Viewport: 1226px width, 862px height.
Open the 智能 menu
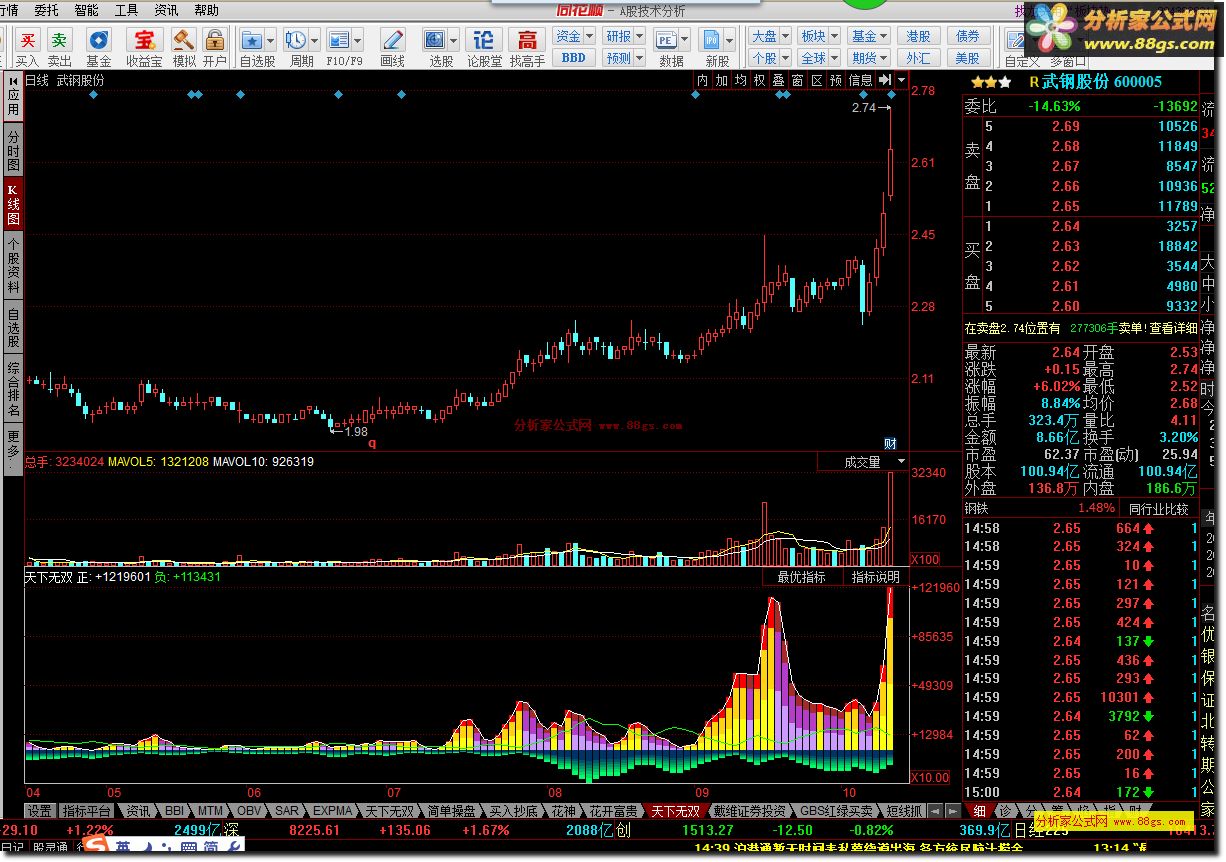tap(86, 10)
